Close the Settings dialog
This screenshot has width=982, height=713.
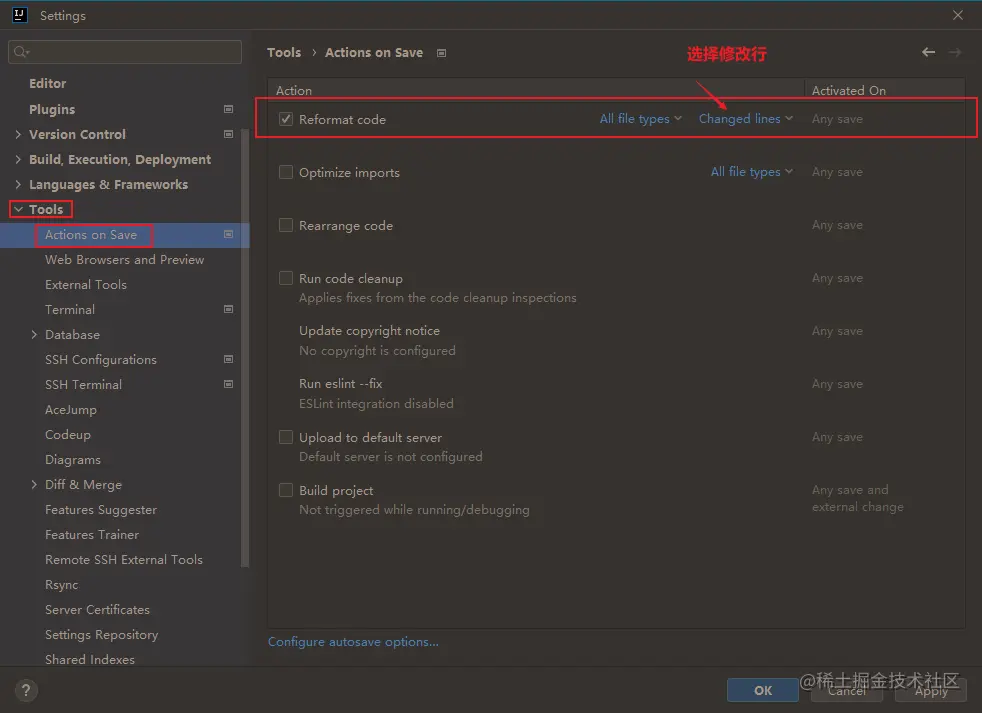tap(958, 15)
